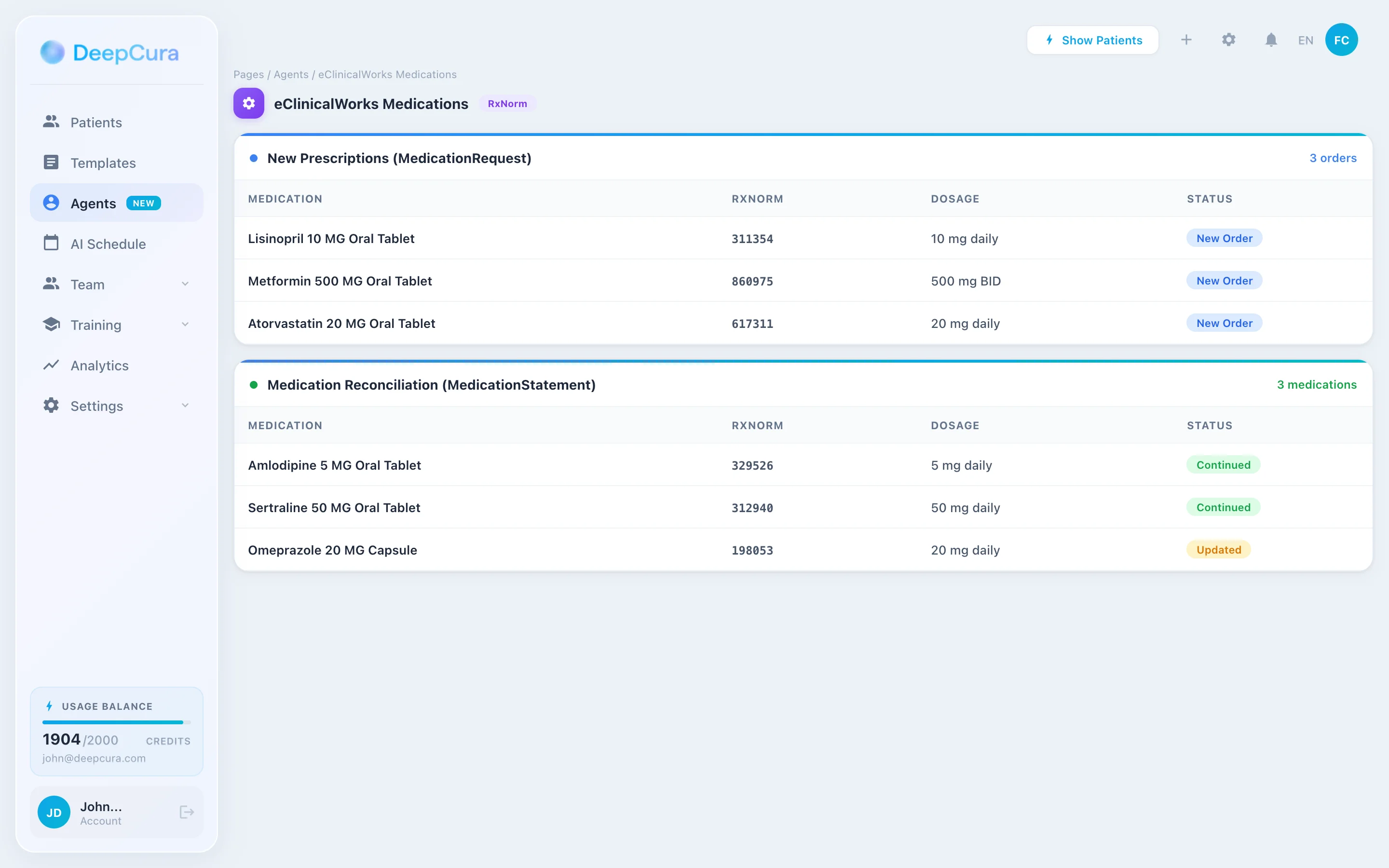Click the Updated status badge for Omeprazole
1389x868 pixels.
(x=1218, y=549)
